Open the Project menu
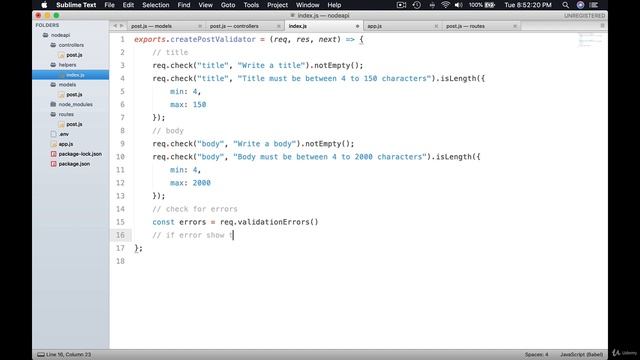This screenshot has height=360, width=640. 277,5
